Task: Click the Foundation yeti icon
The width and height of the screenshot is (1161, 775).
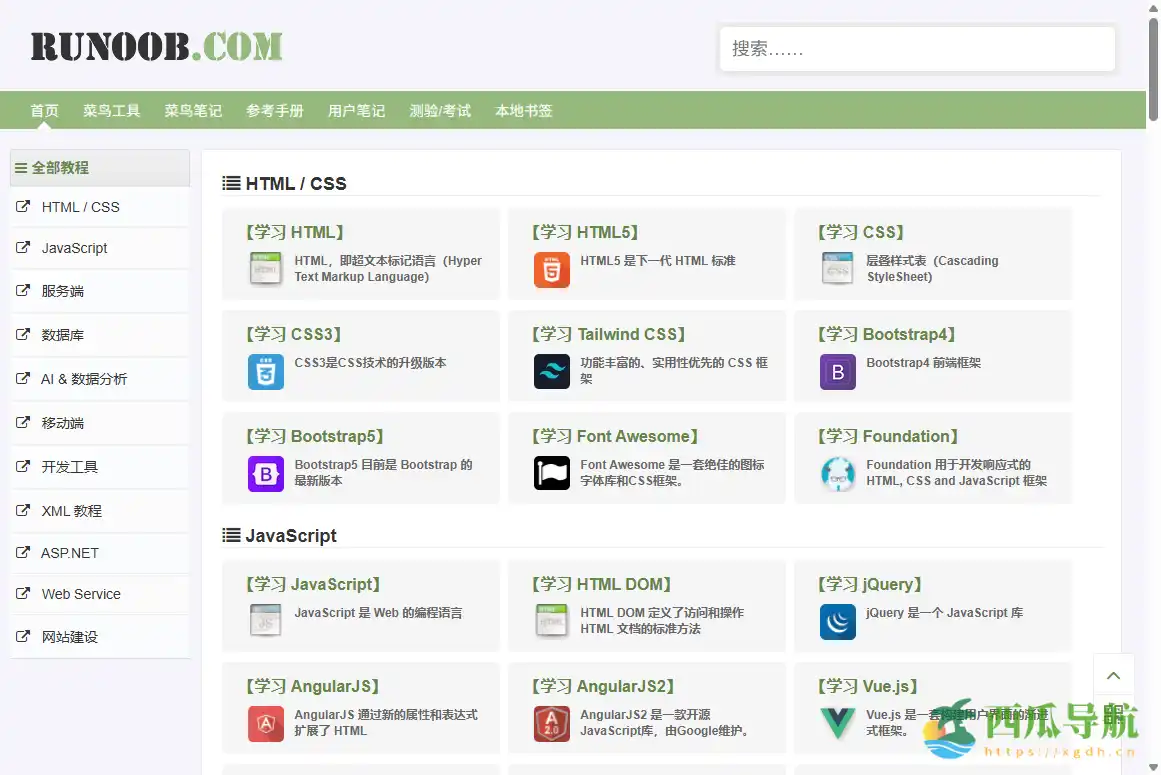Action: pyautogui.click(x=837, y=474)
